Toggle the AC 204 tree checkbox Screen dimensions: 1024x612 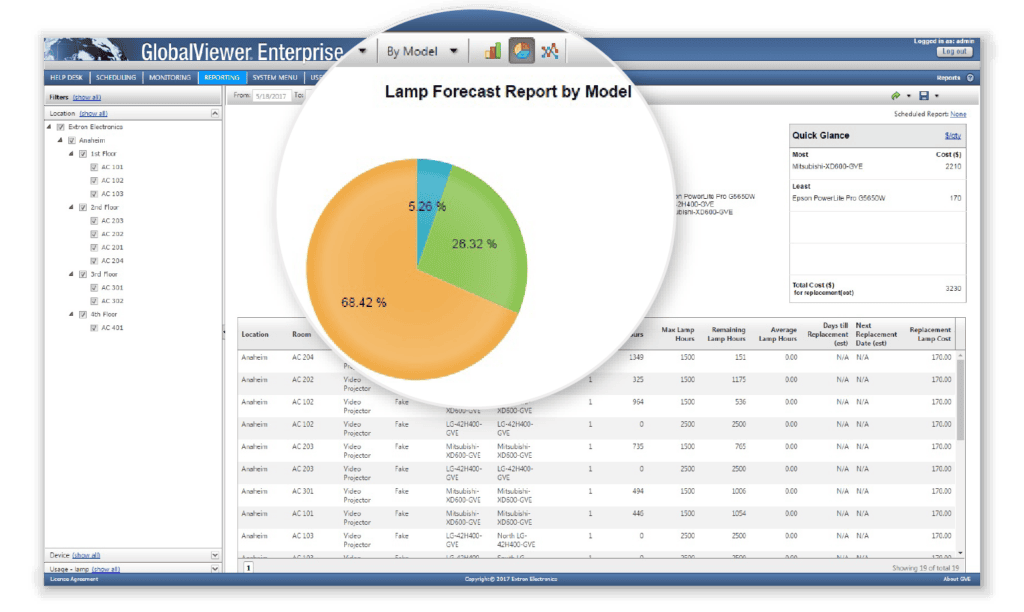click(94, 261)
